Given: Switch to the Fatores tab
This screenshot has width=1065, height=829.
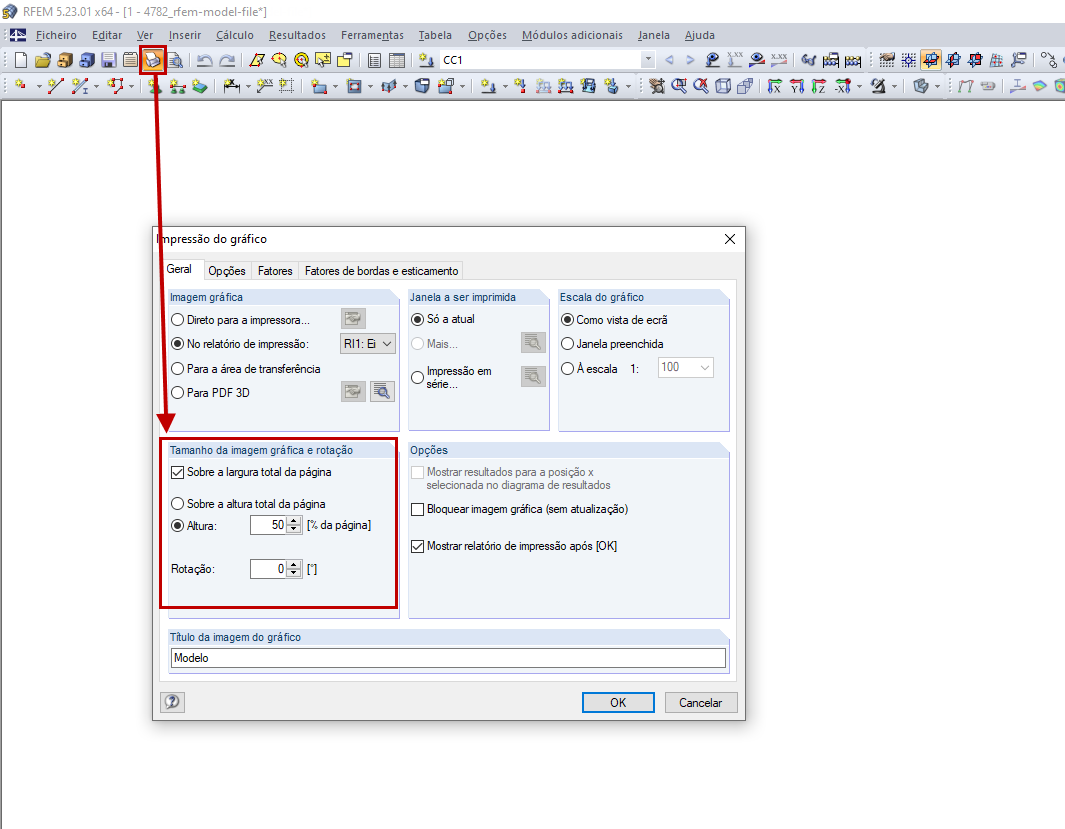Looking at the screenshot, I should coord(275,271).
